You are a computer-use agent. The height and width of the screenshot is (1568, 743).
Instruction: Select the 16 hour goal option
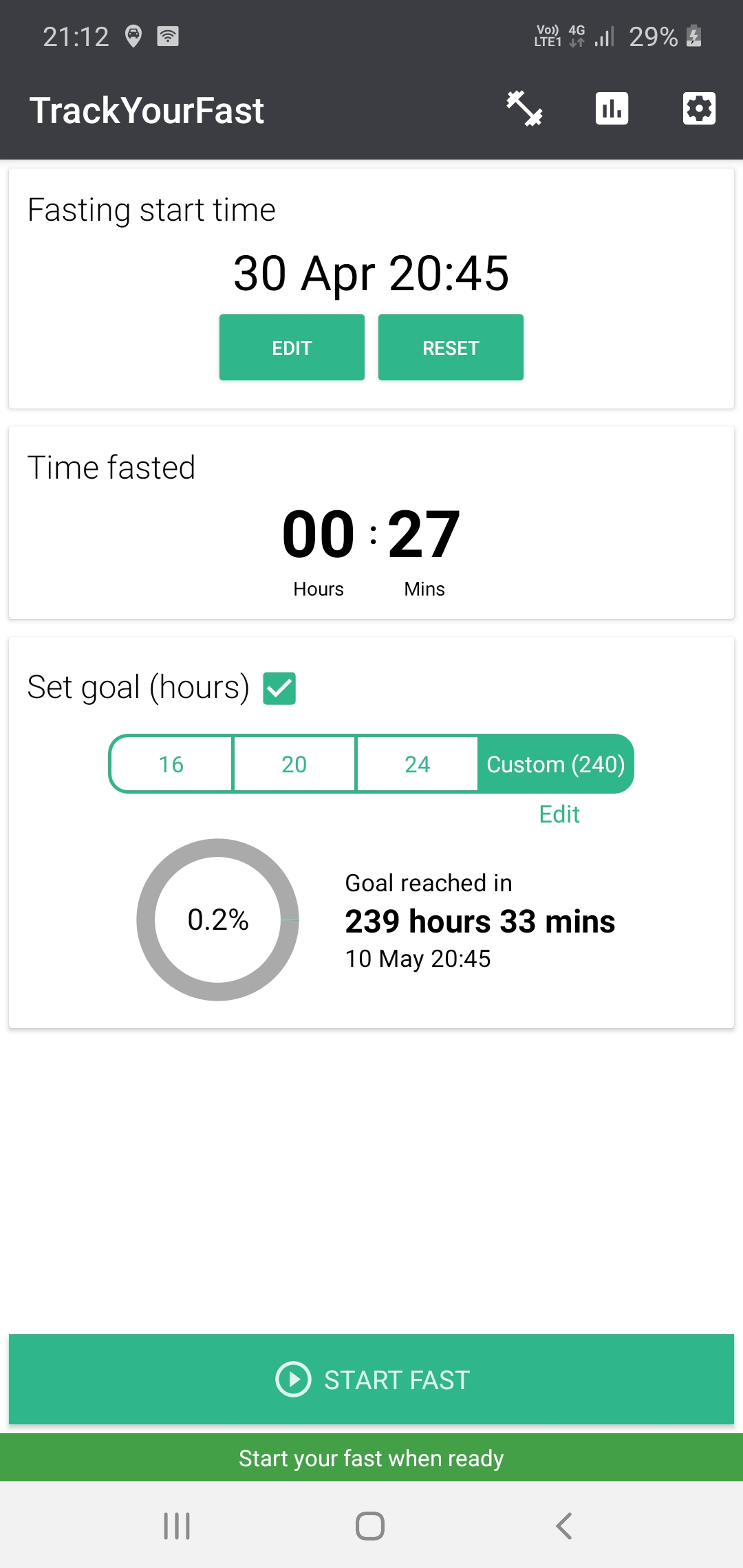tap(171, 764)
